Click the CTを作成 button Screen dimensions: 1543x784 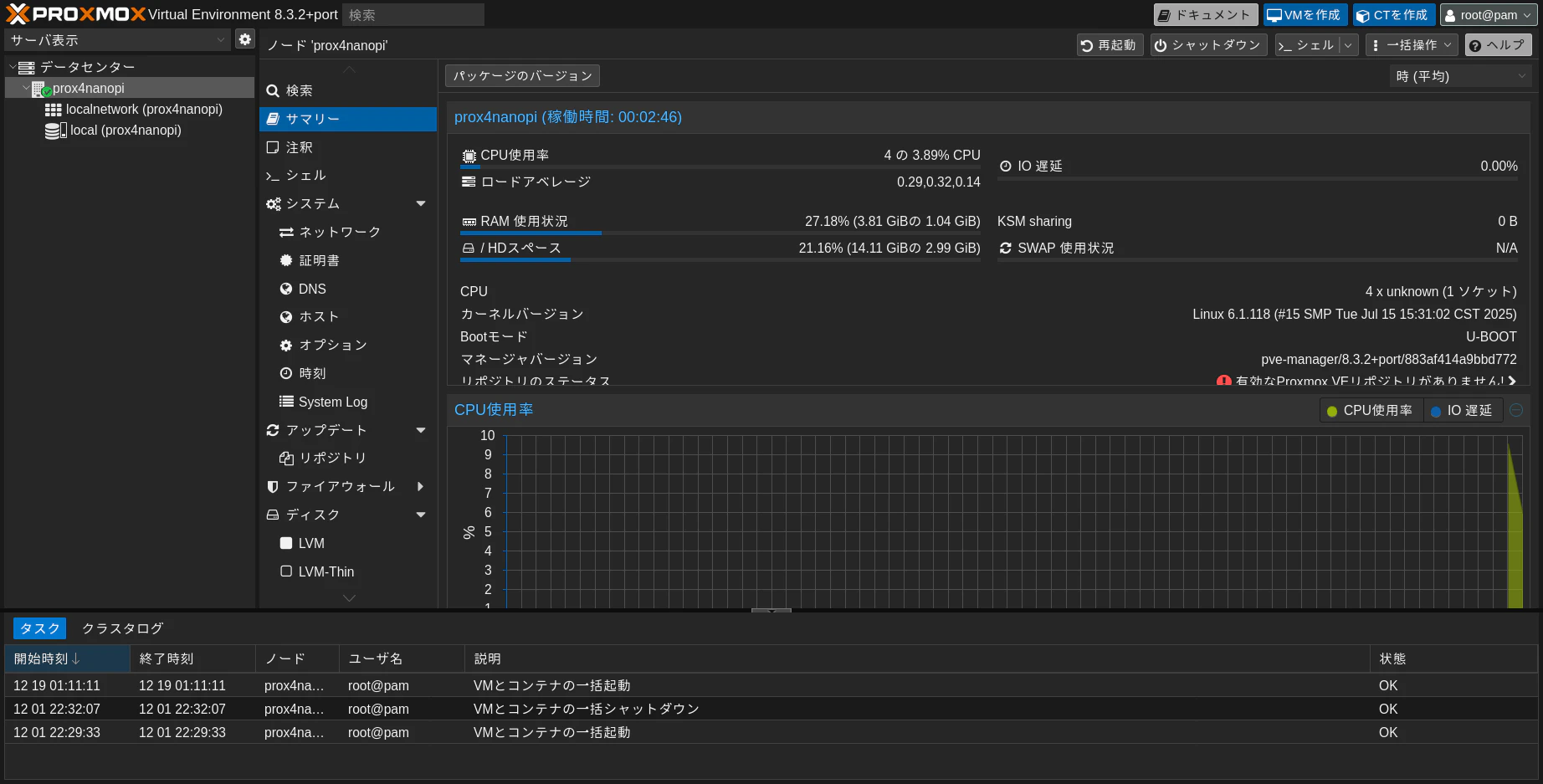click(1393, 15)
